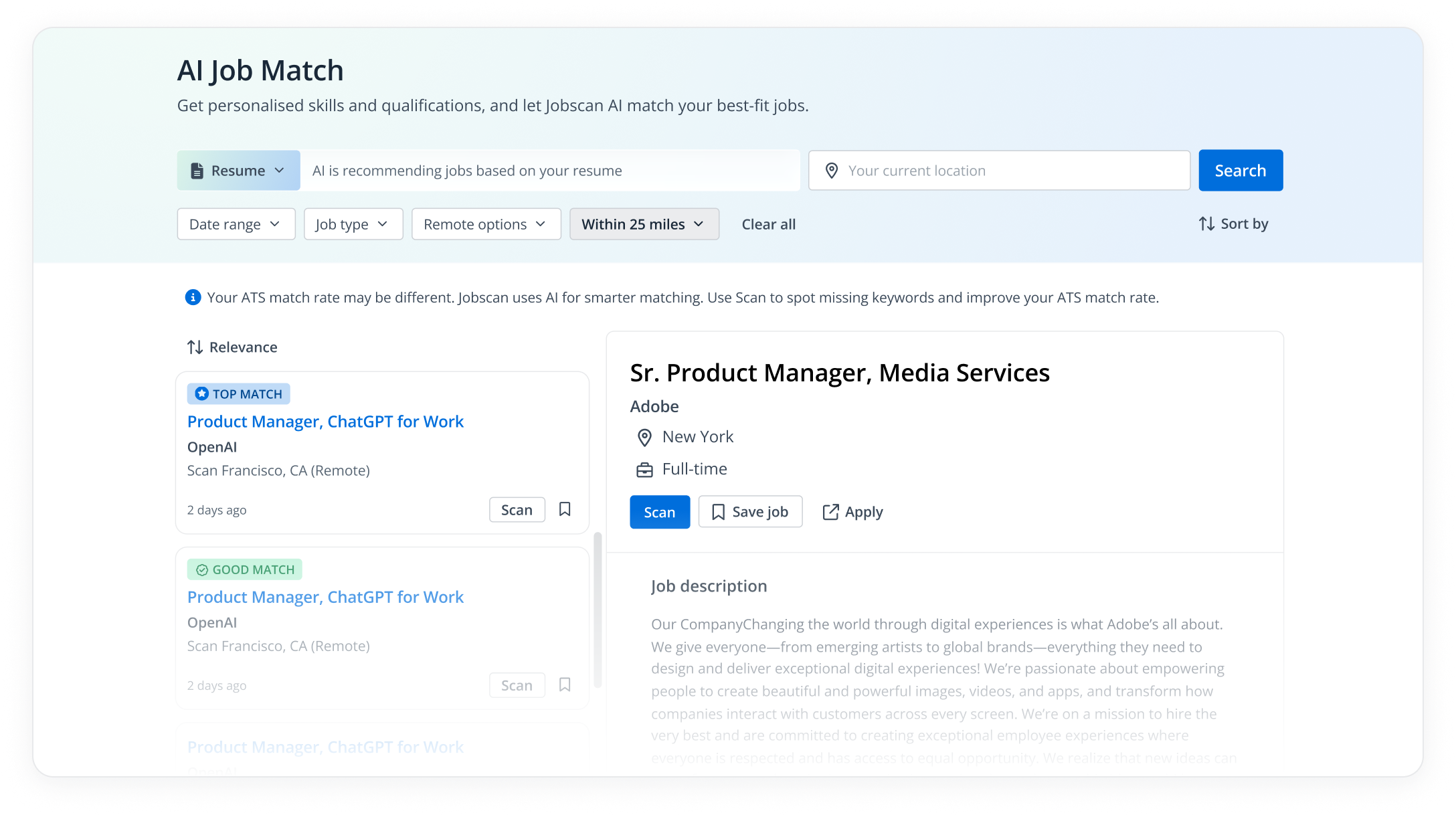Click the blue info icon beside the ATS notice
The height and width of the screenshot is (815, 1456).
pyautogui.click(x=193, y=297)
